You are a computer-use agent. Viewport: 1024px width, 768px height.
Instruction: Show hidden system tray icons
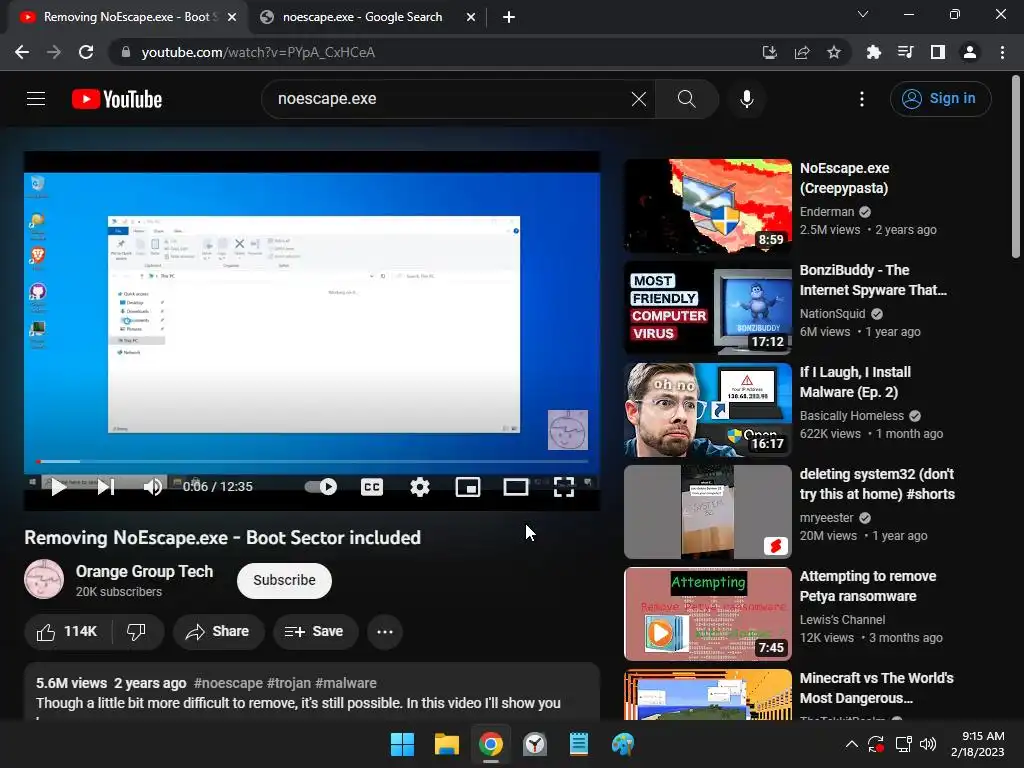(852, 744)
